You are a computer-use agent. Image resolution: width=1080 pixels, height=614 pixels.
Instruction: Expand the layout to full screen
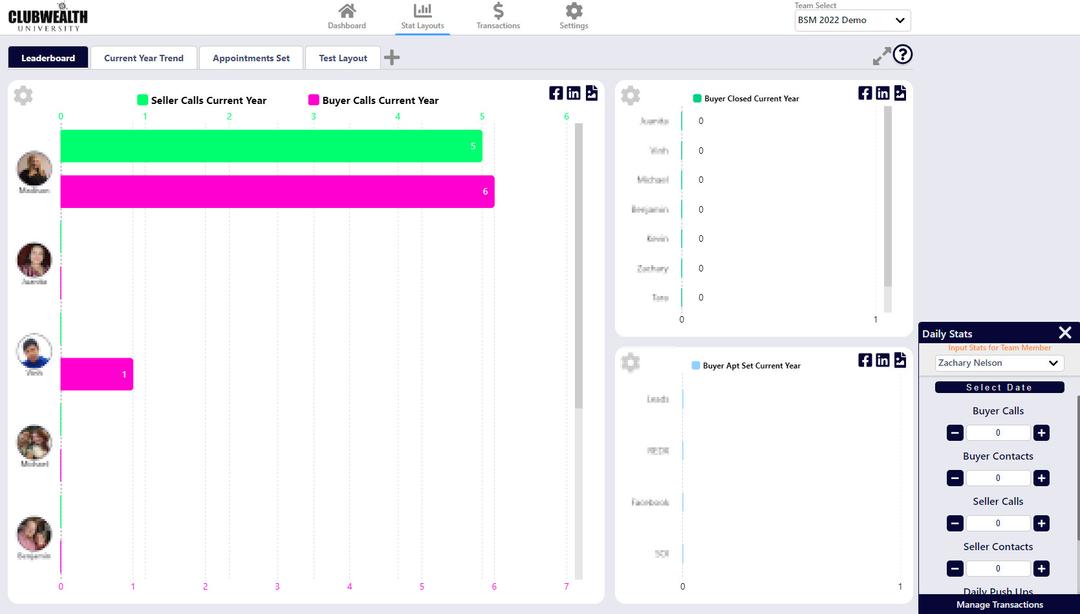882,56
